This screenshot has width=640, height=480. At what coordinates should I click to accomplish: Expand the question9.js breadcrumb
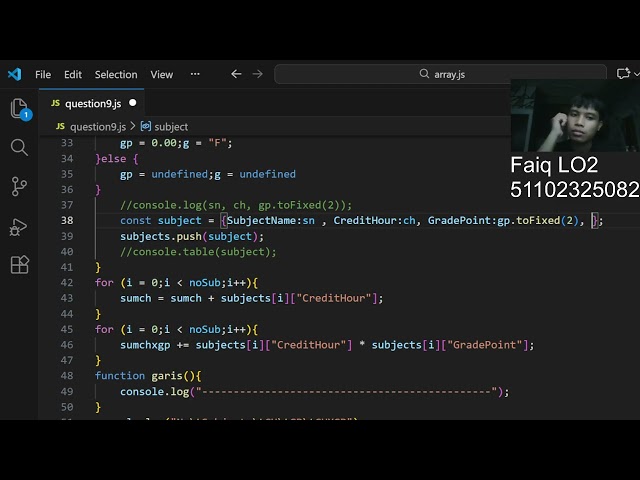tap(96, 127)
